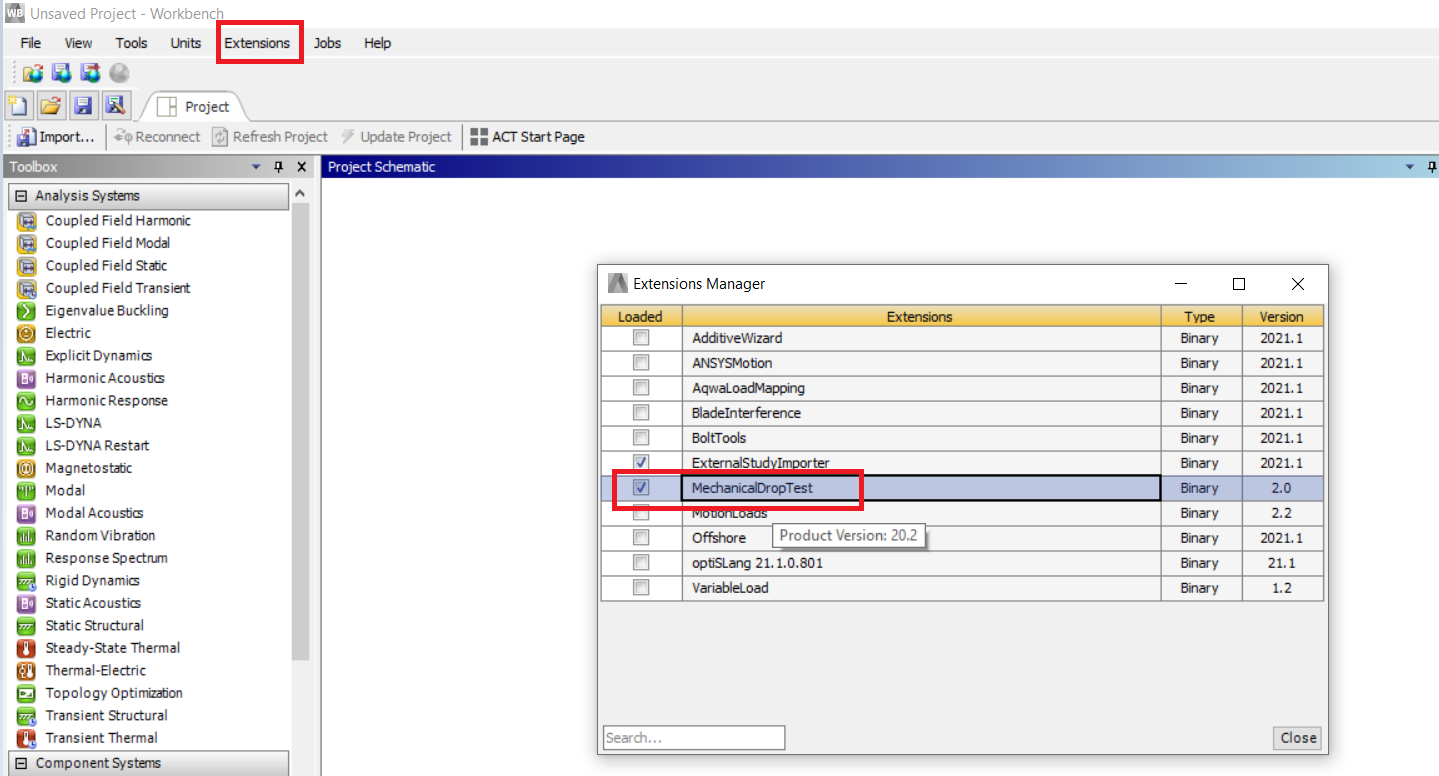
Task: Select the Offshore extension row
Action: pos(962,538)
